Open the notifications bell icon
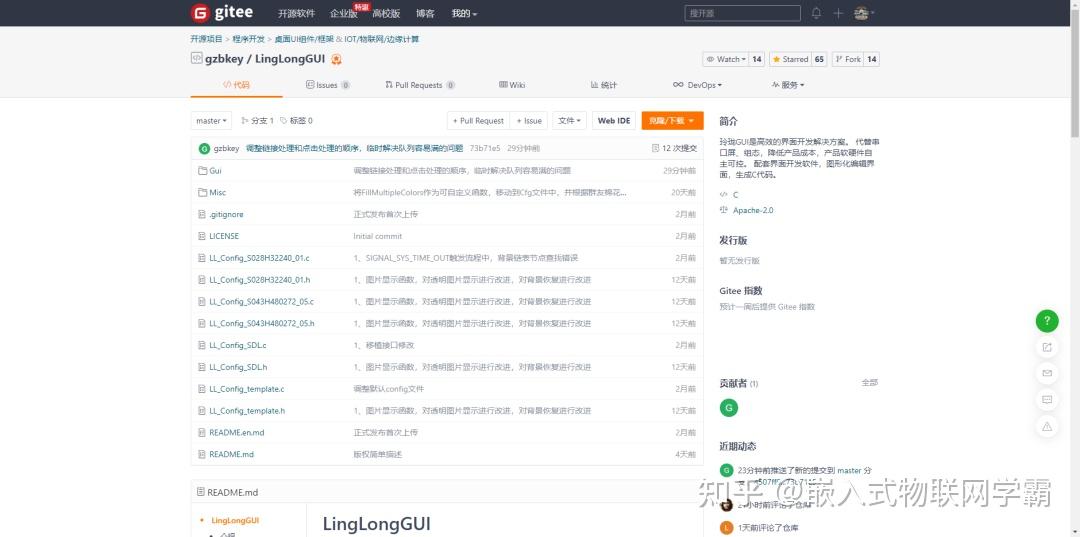The width and height of the screenshot is (1080, 537). (816, 13)
